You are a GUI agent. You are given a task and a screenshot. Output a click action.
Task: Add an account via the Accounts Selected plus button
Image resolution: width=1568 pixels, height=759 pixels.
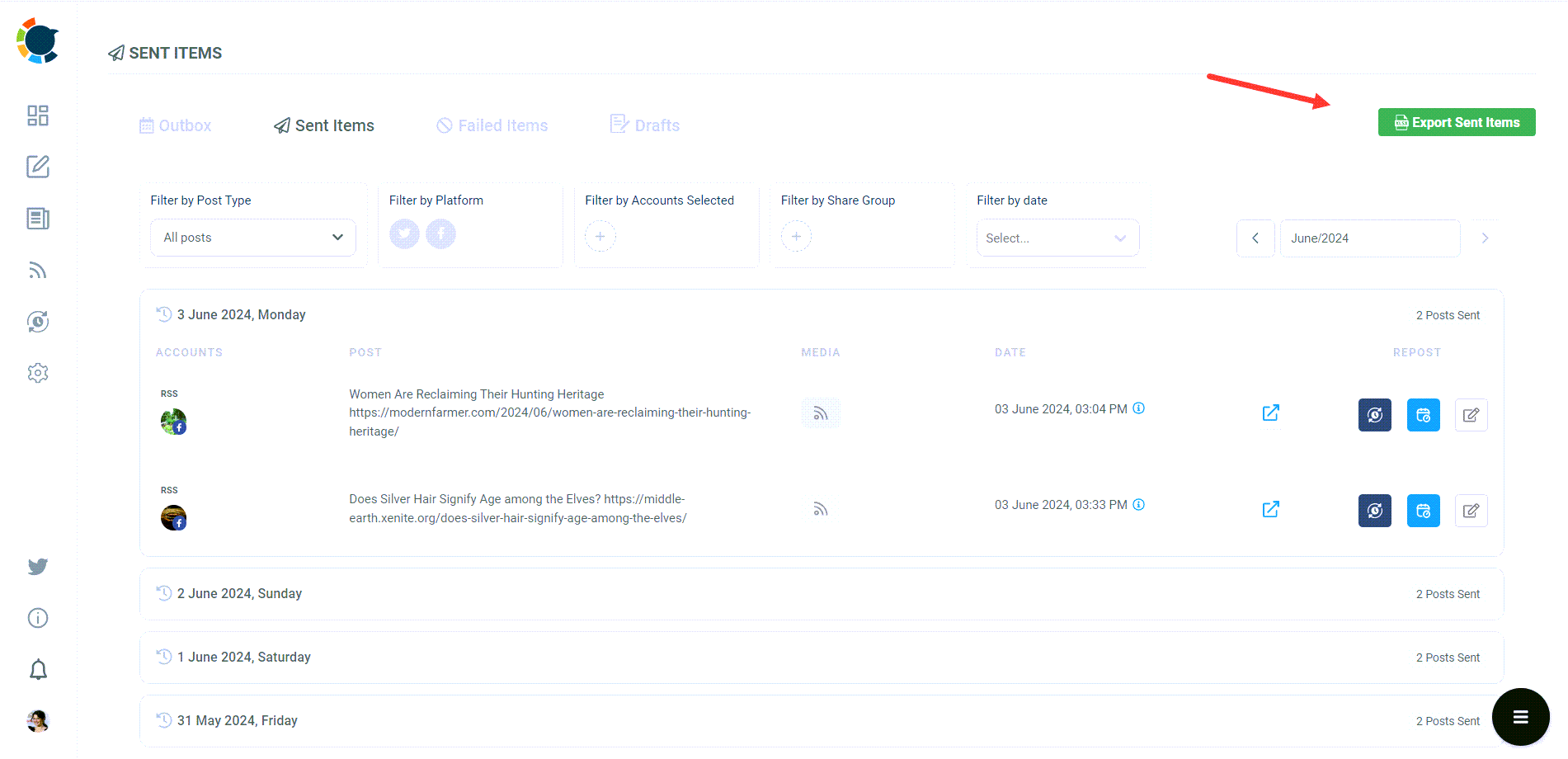(x=600, y=236)
